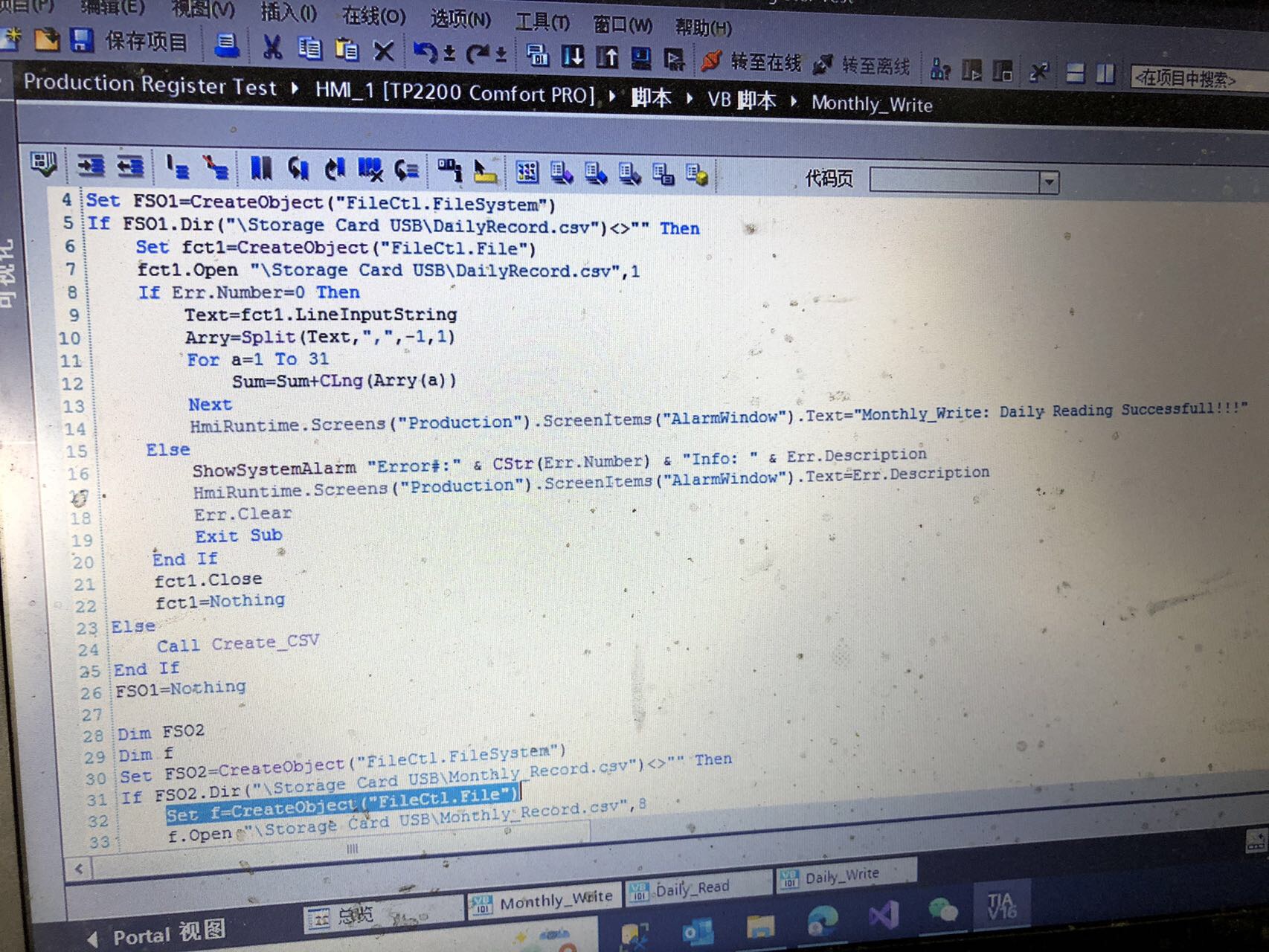Decrease indent of selected script lines
The image size is (1269, 952).
click(x=129, y=166)
